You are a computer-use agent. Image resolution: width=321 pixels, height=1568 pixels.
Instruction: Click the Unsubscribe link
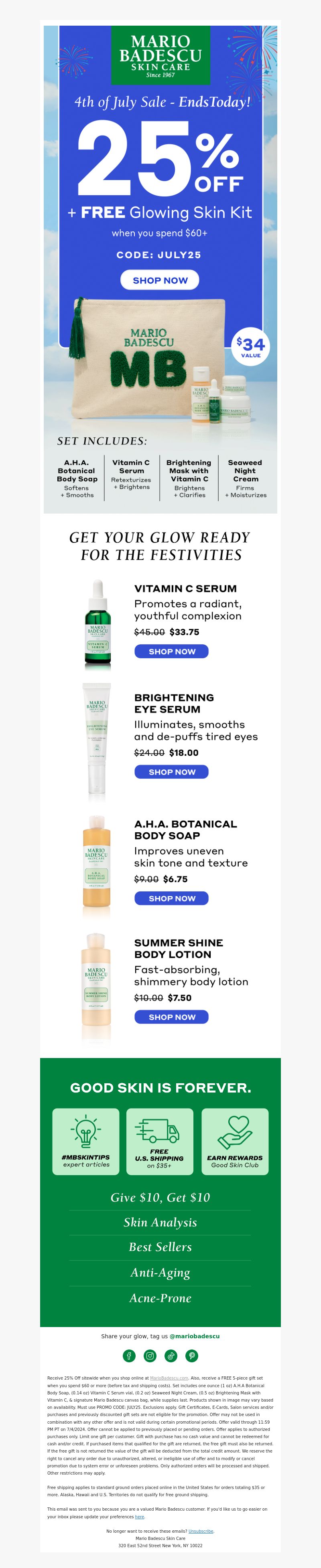tap(201, 1531)
